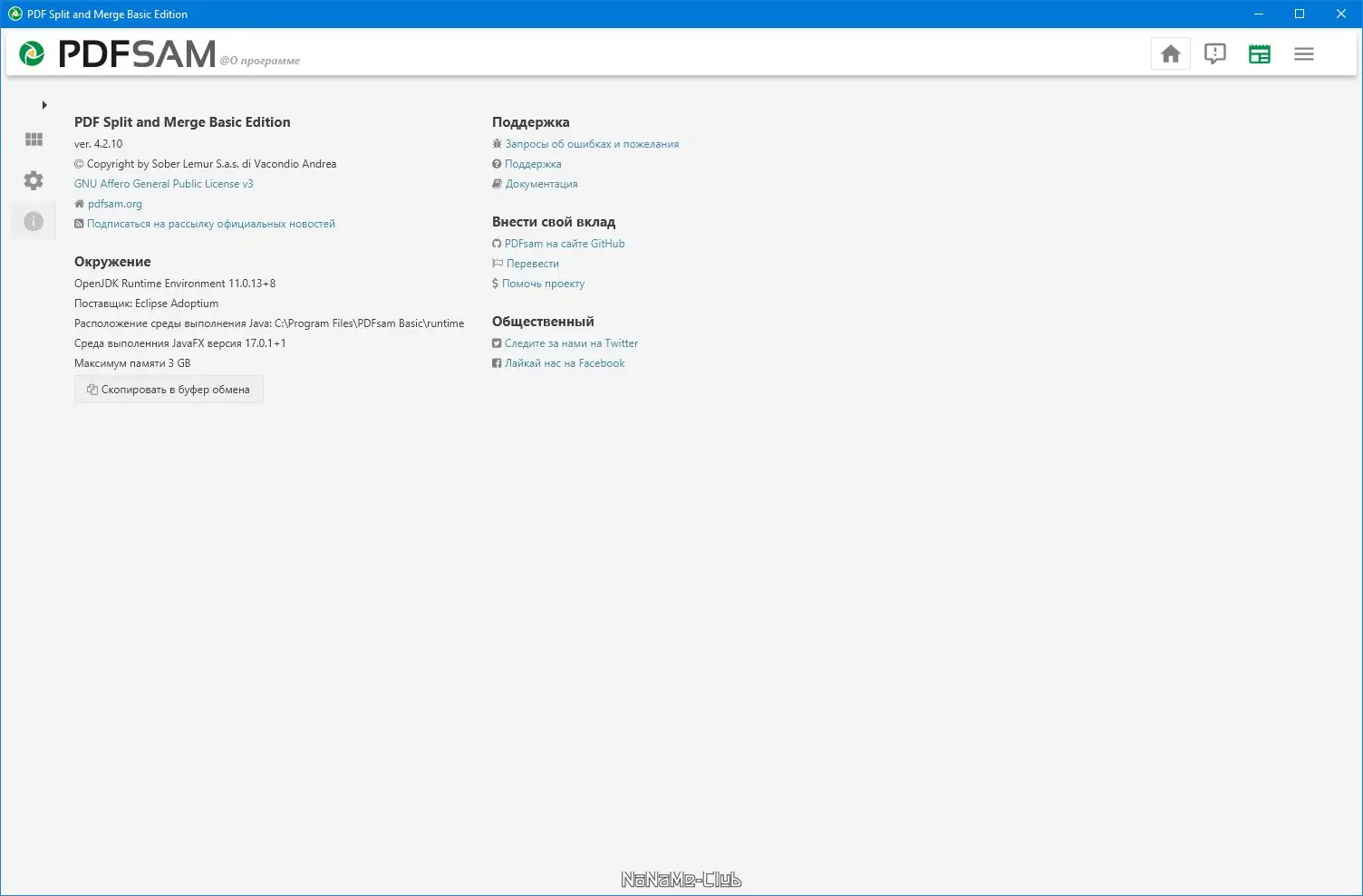Click 'Максимум памяти 3 GB' text
Viewport: 1363px width, 896px height.
(x=132, y=363)
